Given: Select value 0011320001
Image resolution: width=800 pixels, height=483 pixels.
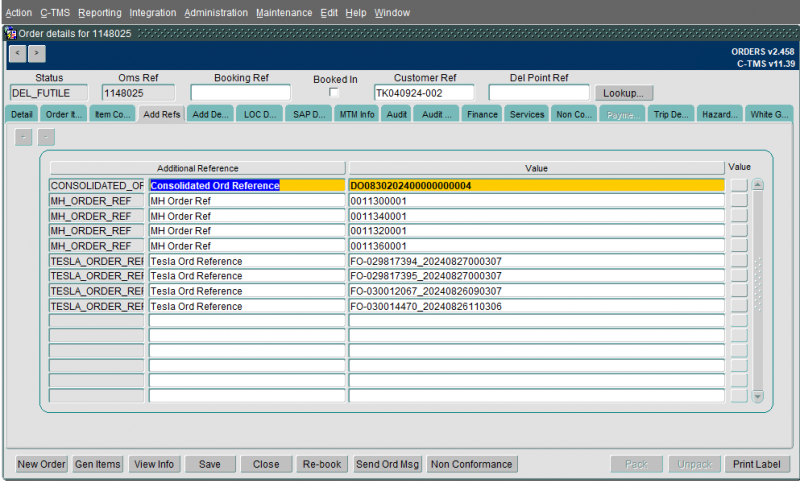Looking at the screenshot, I should click(536, 231).
